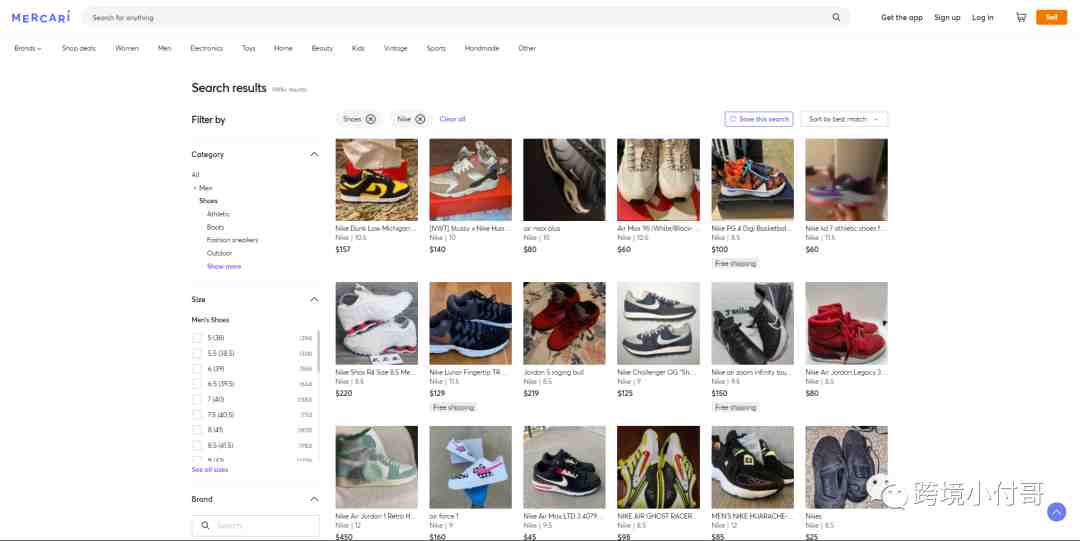
Task: Open the Handmade category menu item
Action: pos(481,48)
